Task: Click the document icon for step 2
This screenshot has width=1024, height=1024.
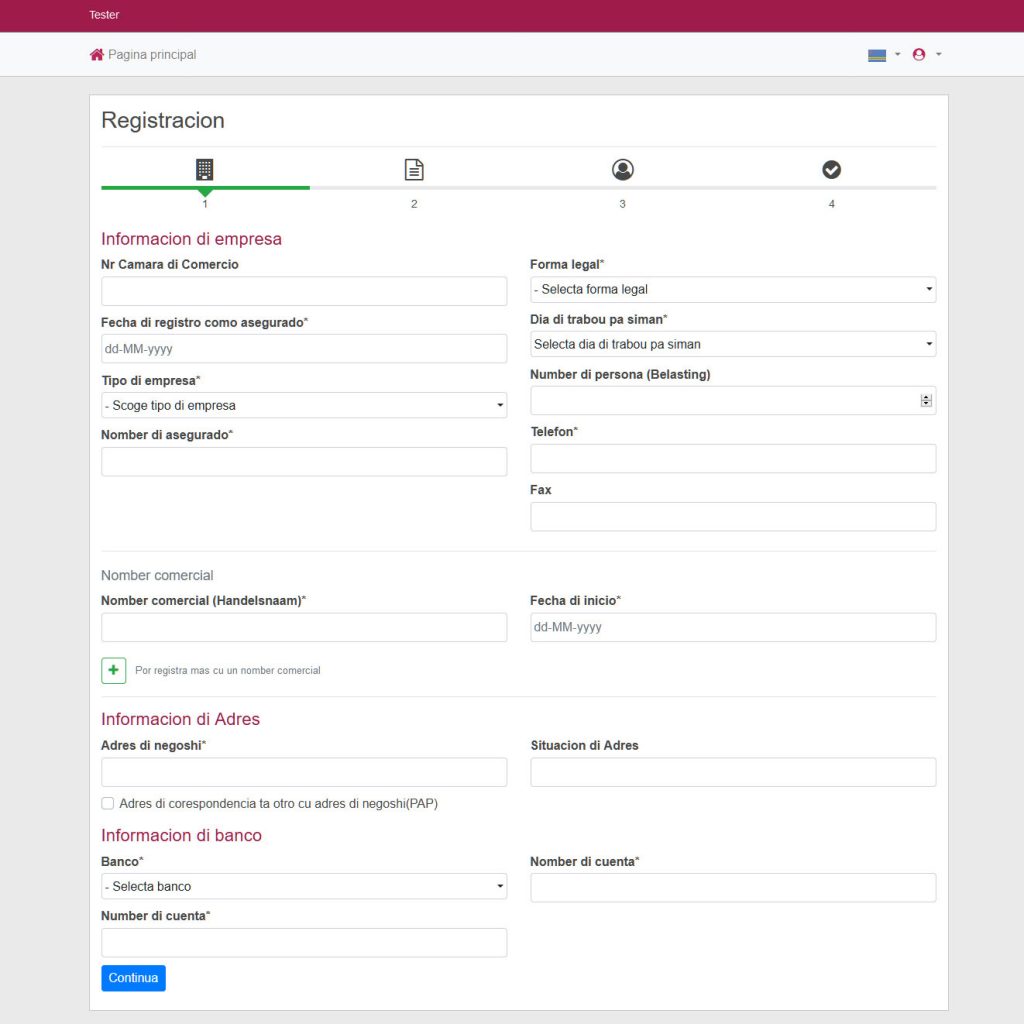Action: 414,170
